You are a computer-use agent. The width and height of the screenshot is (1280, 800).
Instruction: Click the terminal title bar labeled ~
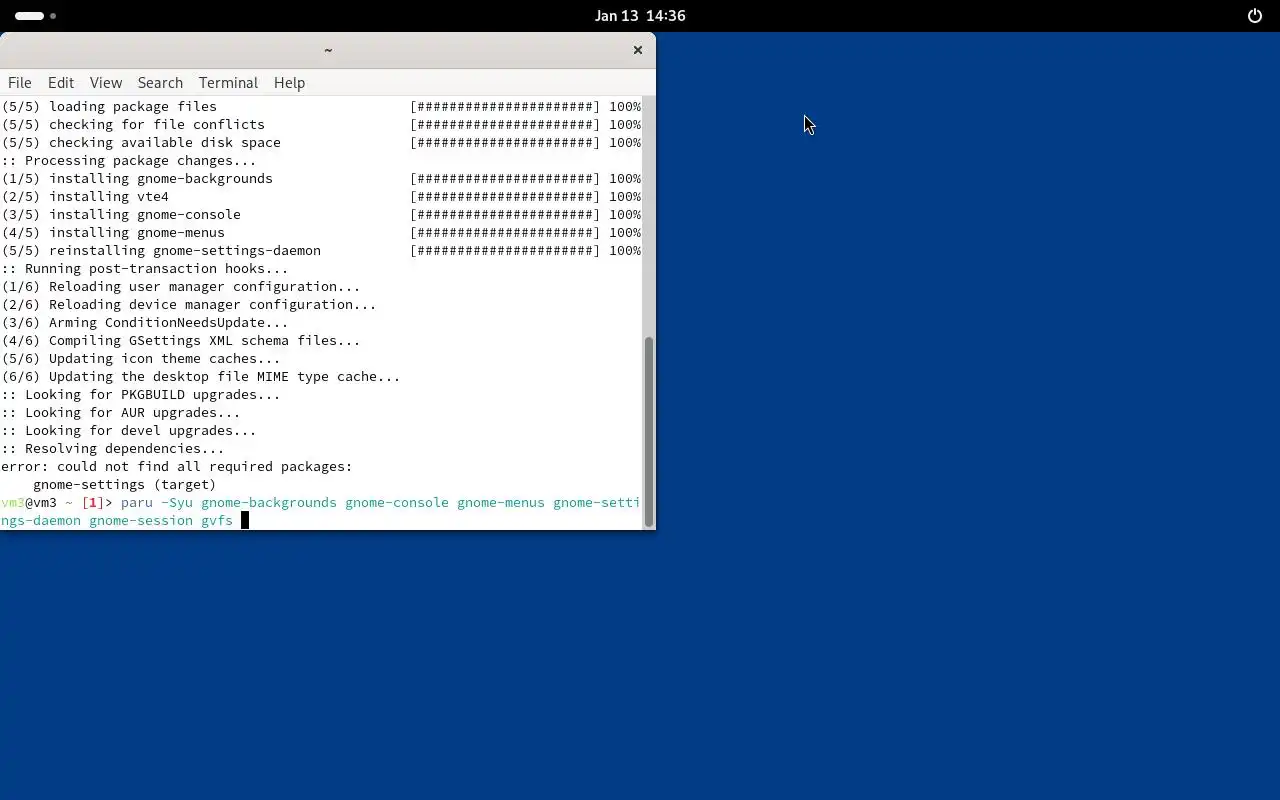[328, 50]
